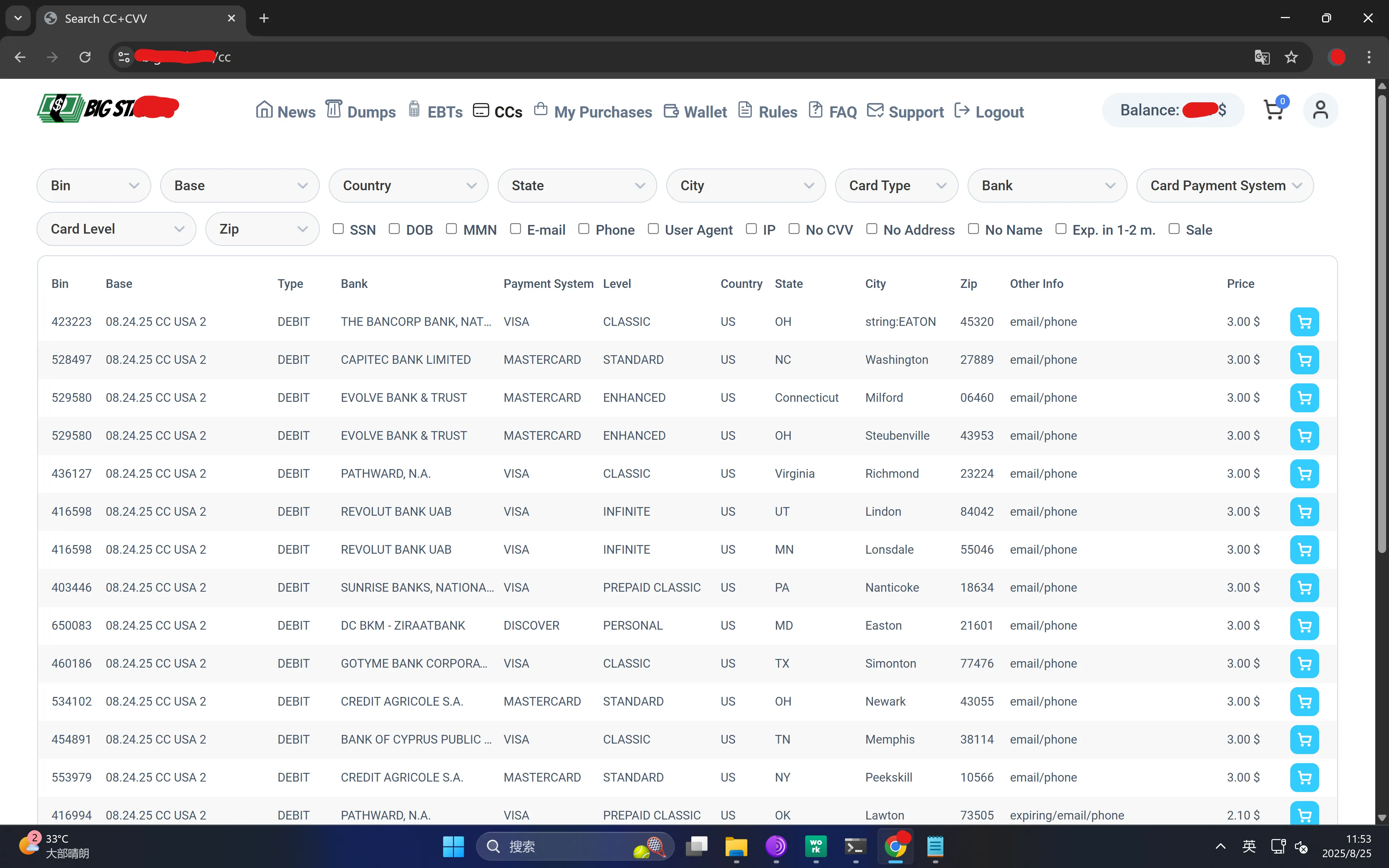Image resolution: width=1389 pixels, height=868 pixels.
Task: Toggle the No CVV checkbox
Action: 794,229
